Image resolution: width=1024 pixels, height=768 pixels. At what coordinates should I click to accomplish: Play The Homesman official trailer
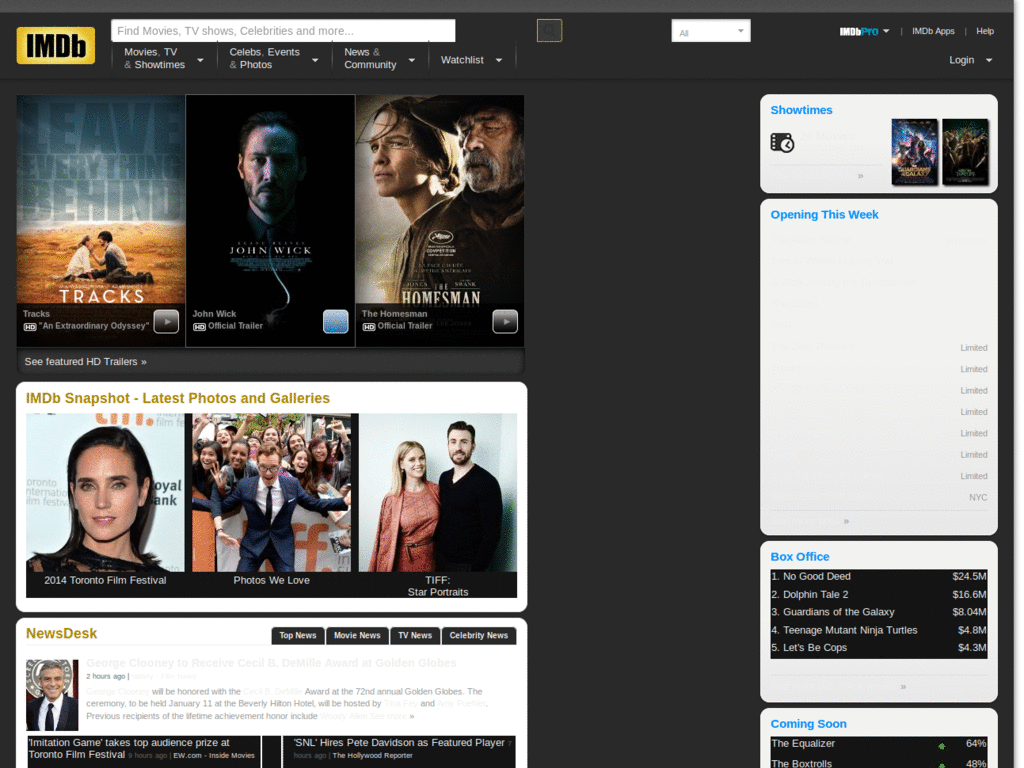(x=505, y=321)
